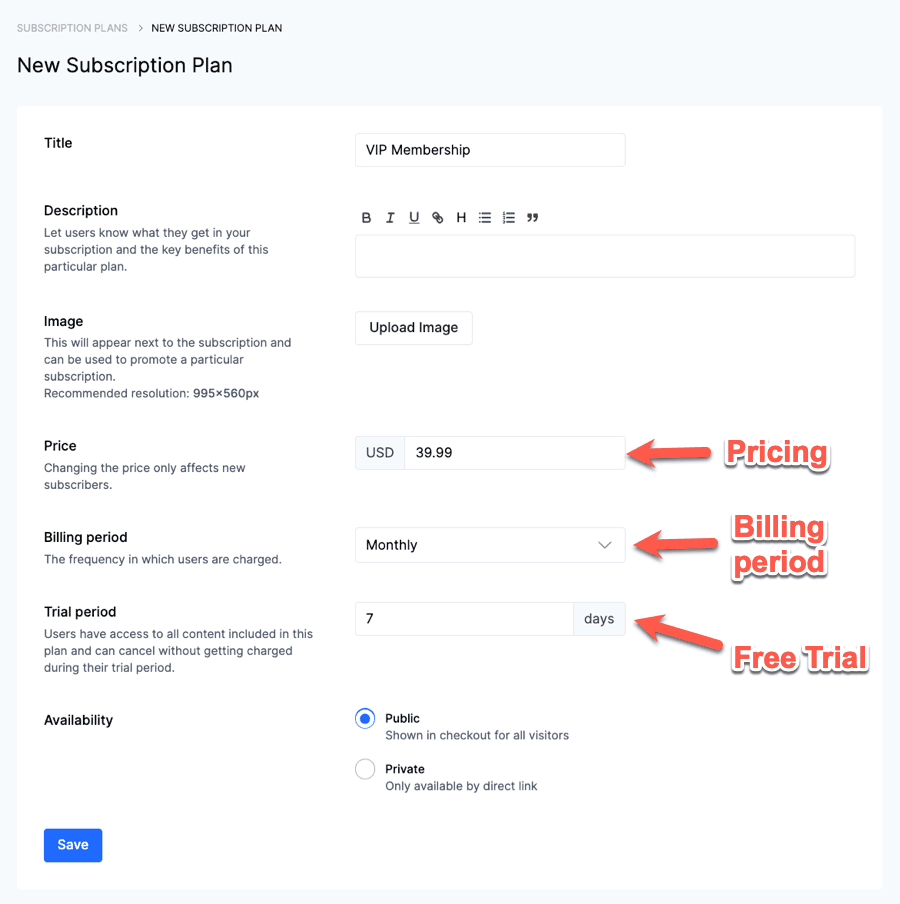Apply italic formatting in description editor
This screenshot has height=904, width=900.
[390, 218]
